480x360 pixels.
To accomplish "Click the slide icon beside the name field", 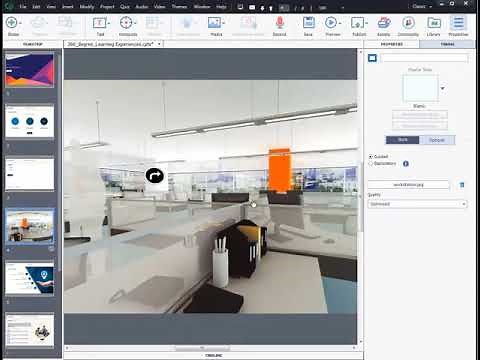I will click(372, 58).
